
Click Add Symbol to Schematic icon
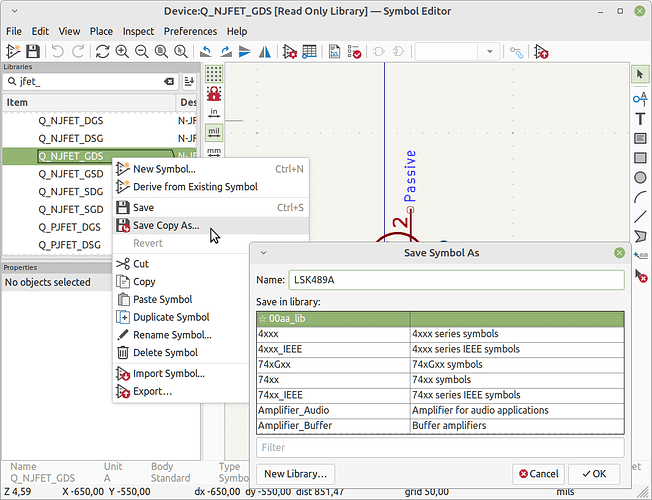click(542, 52)
